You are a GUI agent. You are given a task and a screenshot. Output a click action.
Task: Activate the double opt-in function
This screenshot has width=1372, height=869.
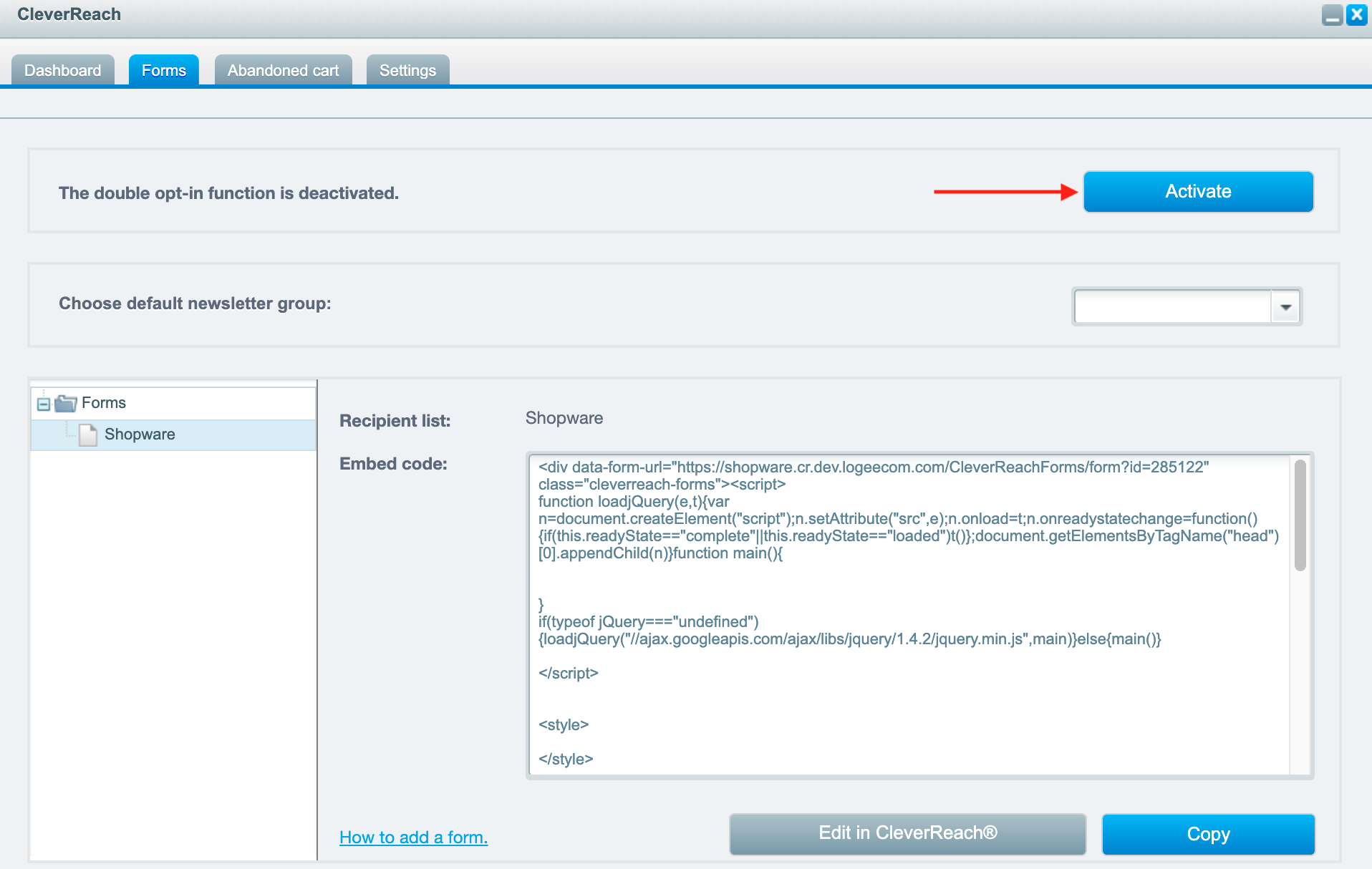click(1198, 192)
